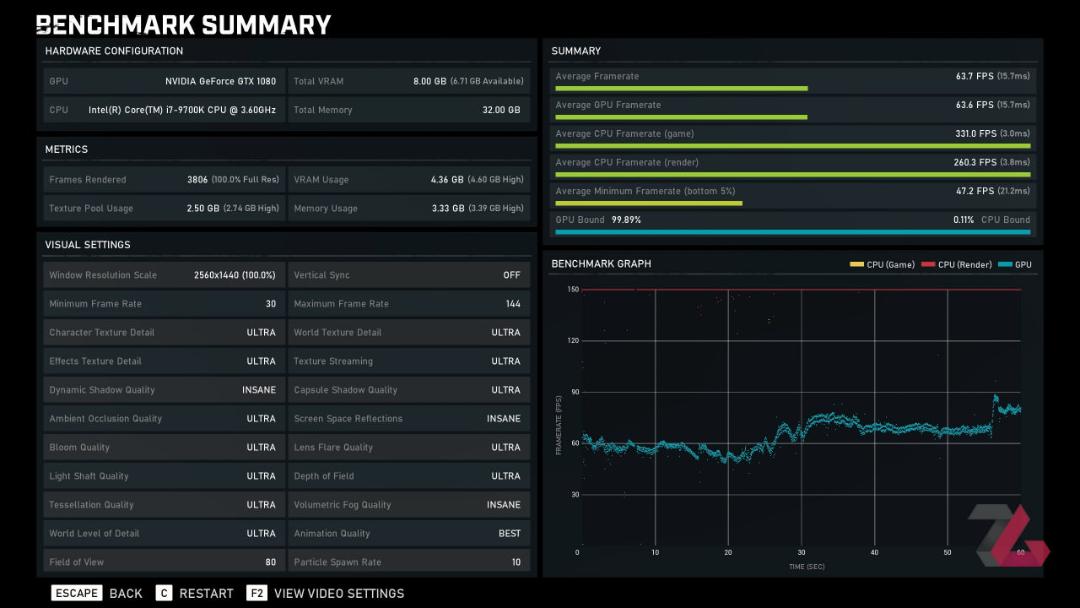Image resolution: width=1080 pixels, height=608 pixels.
Task: Click the SUMMARY section heading
Action: pyautogui.click(x=576, y=51)
